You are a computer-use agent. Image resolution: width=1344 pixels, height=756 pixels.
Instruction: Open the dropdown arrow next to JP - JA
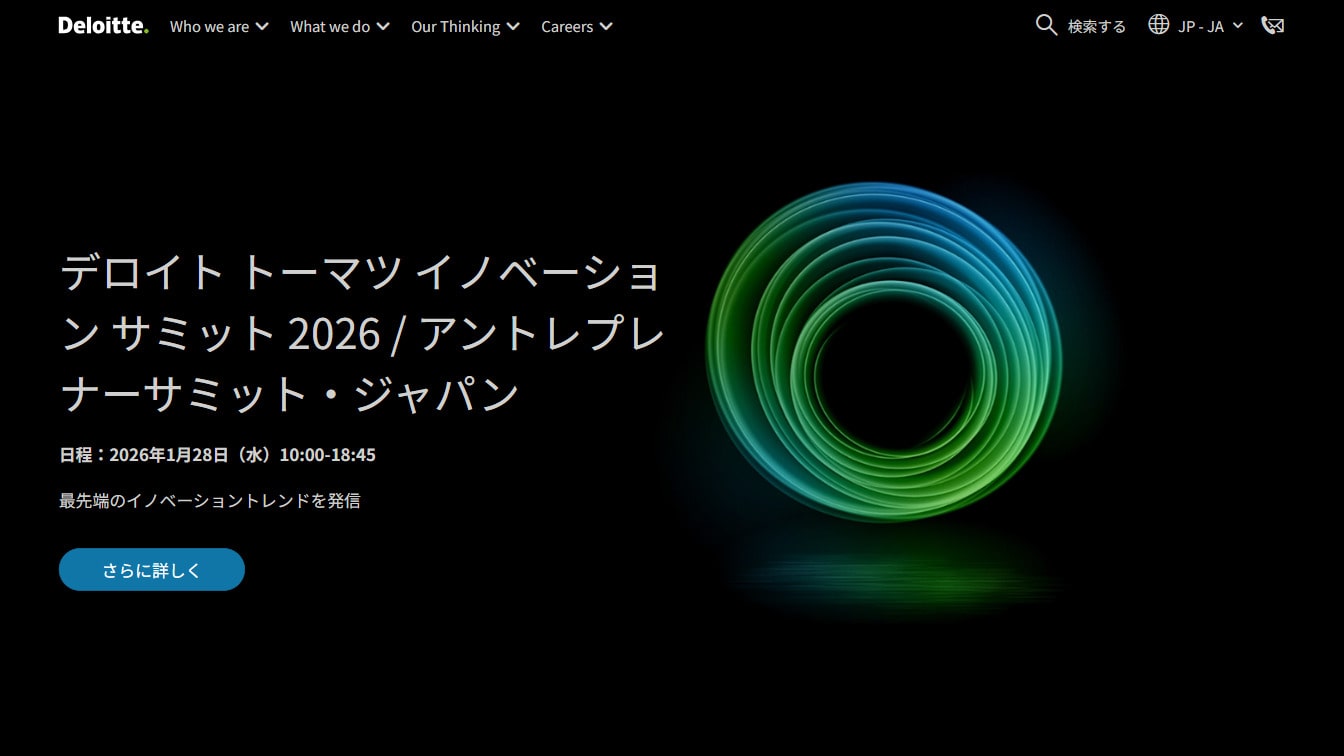coord(1238,26)
